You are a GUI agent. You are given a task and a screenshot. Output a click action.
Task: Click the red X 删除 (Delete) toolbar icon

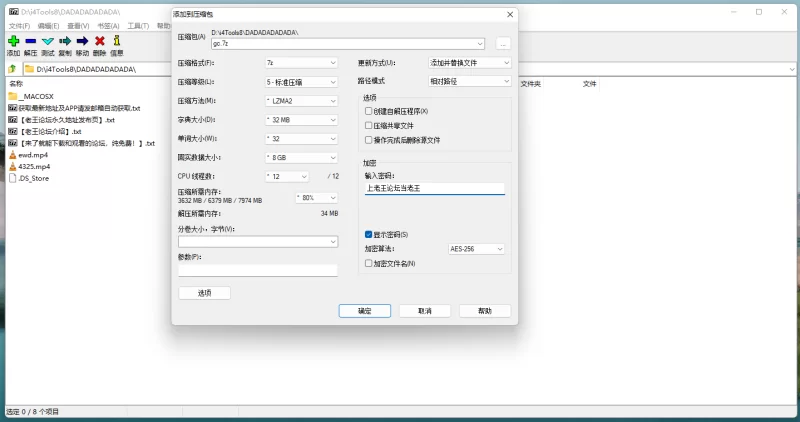pos(99,41)
